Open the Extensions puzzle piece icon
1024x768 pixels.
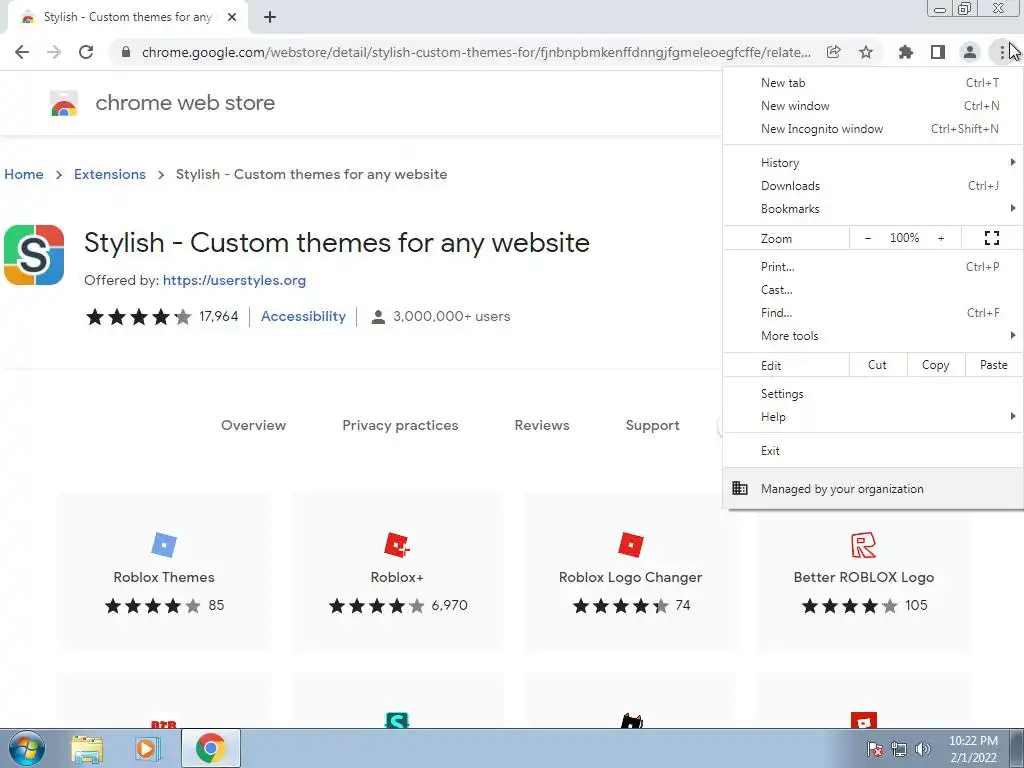(x=905, y=52)
